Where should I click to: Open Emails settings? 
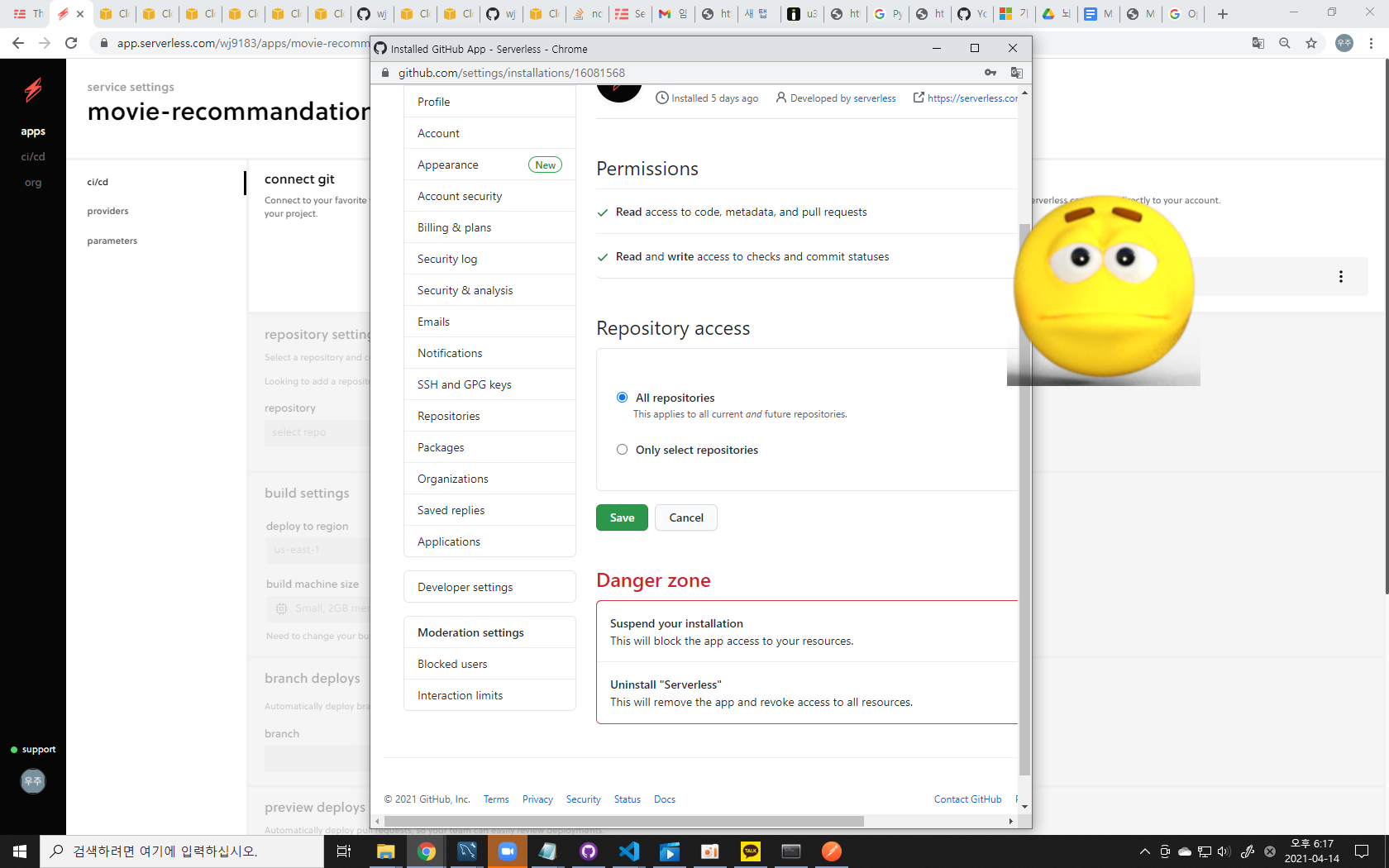[x=489, y=322]
